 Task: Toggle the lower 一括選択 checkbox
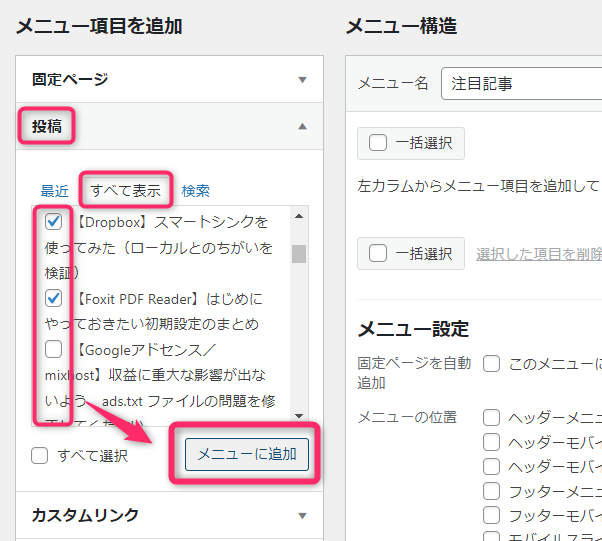(378, 253)
